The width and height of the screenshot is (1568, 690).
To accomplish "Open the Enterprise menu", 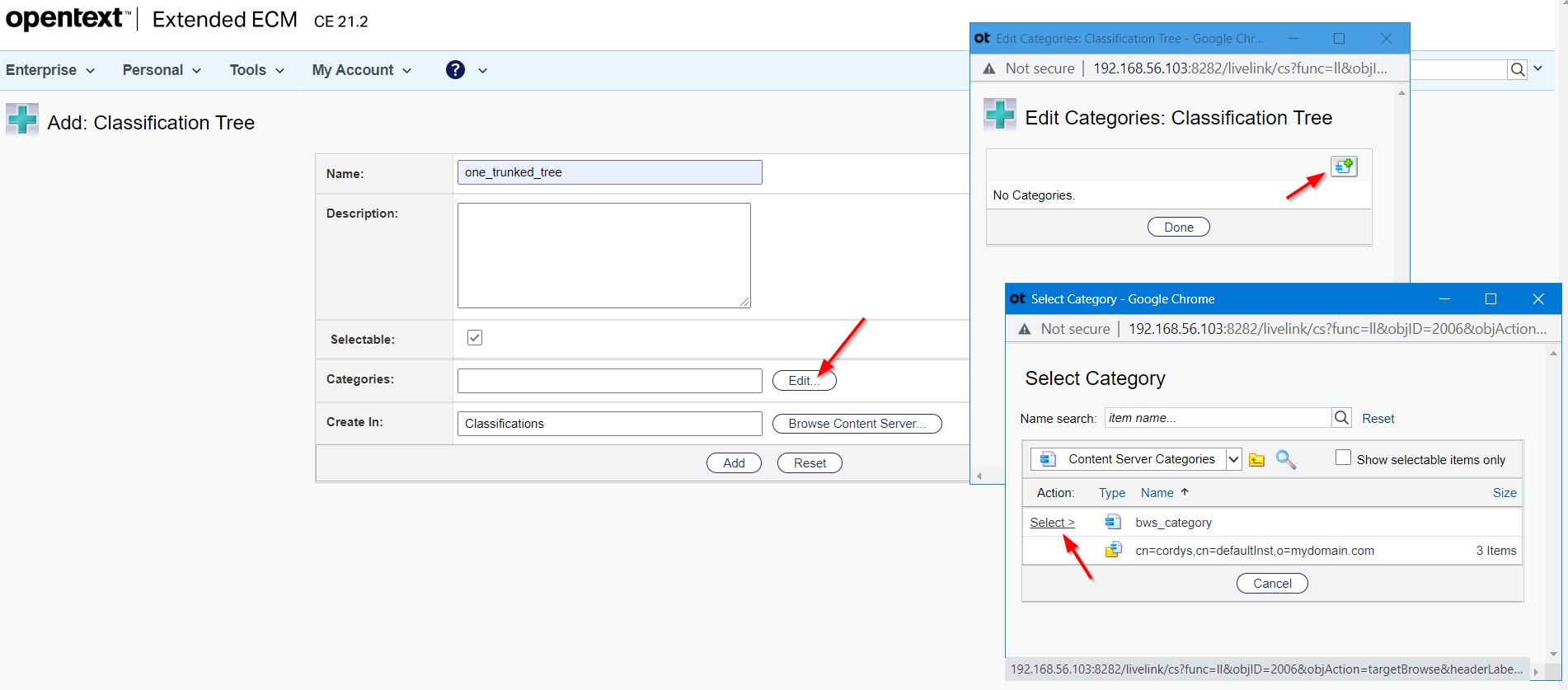I will 49,70.
